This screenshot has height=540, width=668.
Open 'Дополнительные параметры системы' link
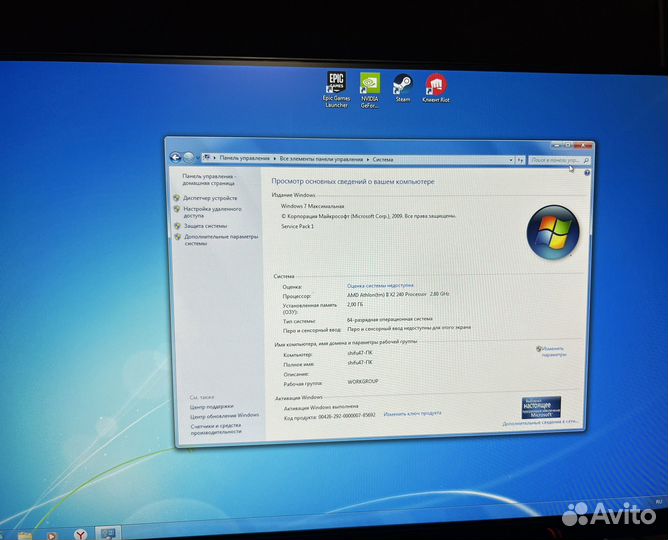point(221,240)
